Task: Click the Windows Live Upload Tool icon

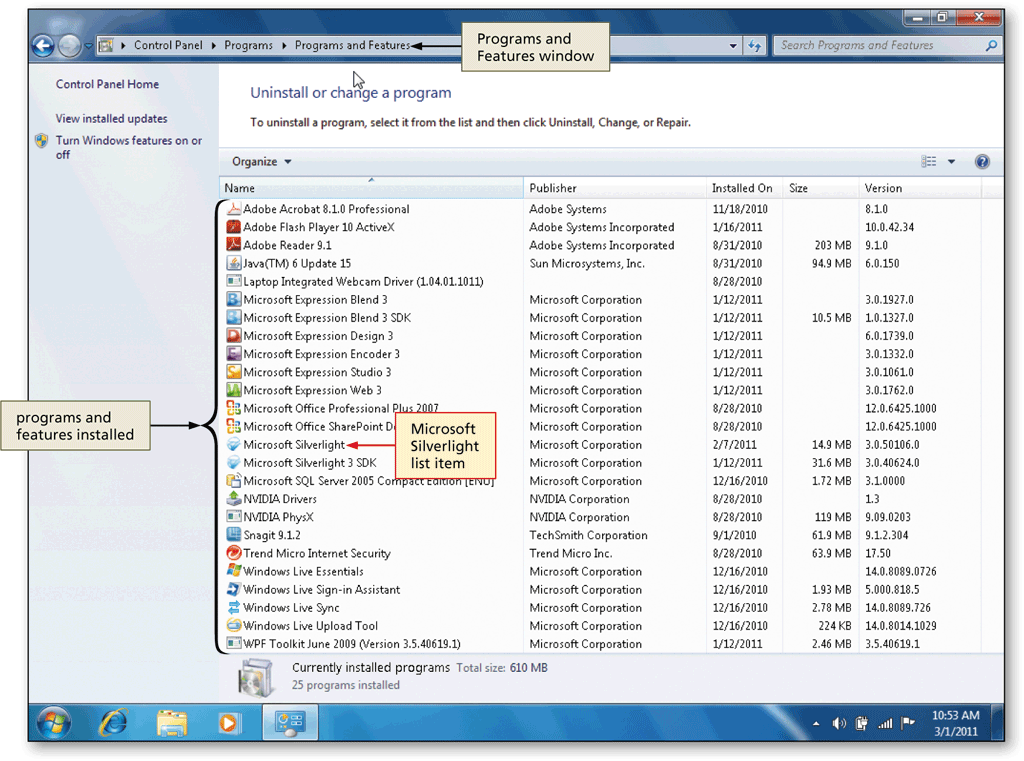Action: [x=233, y=626]
